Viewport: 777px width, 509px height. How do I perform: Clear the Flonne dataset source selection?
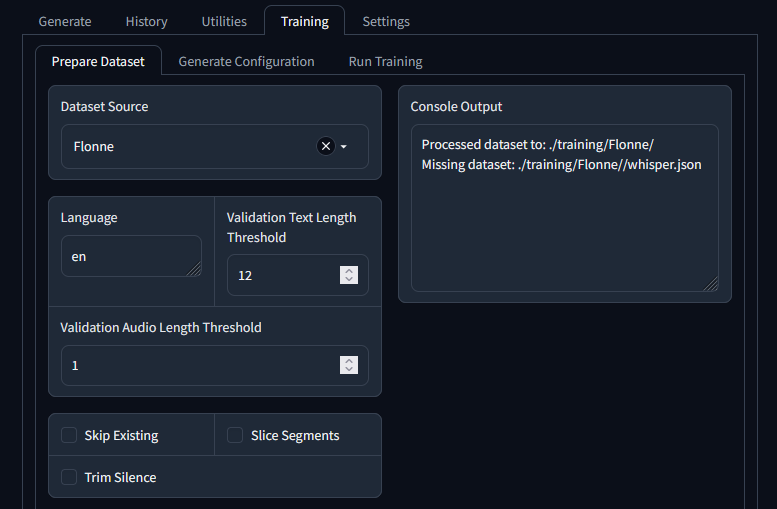pos(326,146)
